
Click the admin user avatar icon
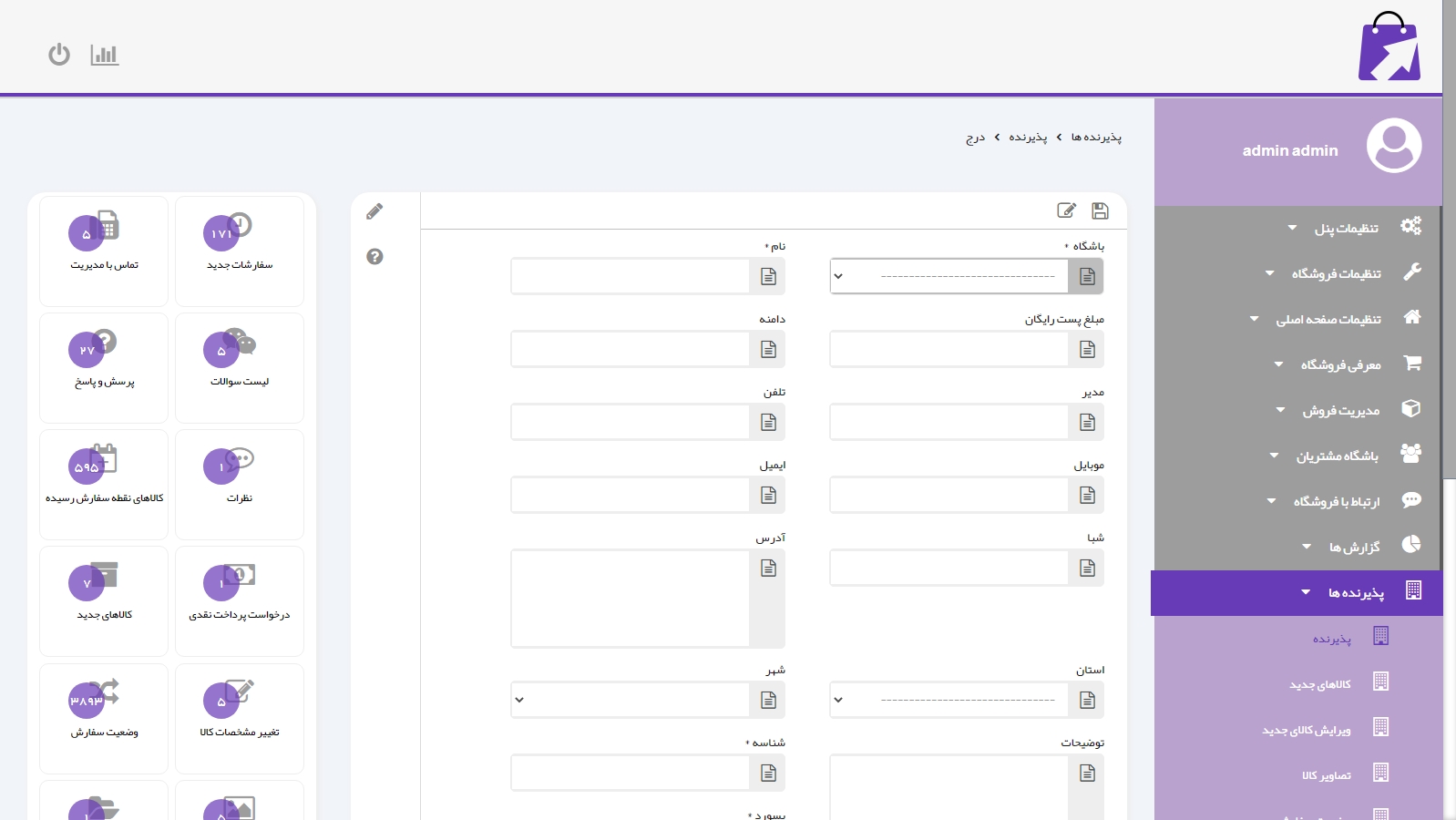(1393, 146)
